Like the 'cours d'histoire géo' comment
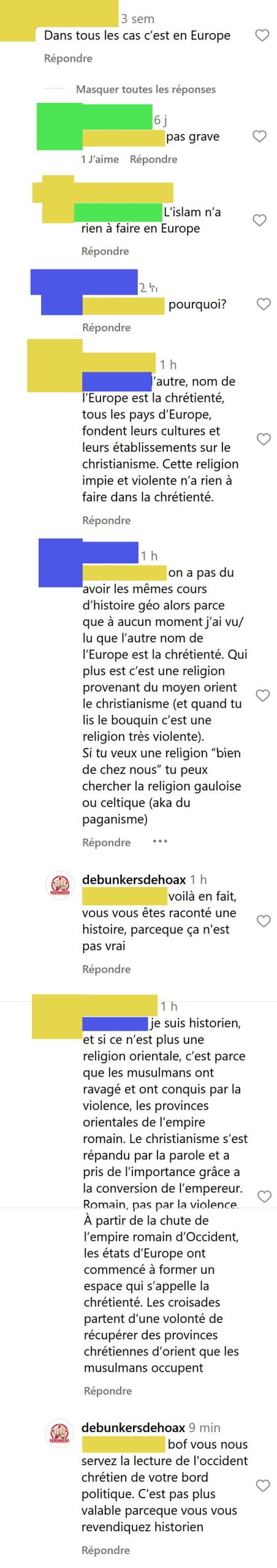The width and height of the screenshot is (277, 1568). coord(263,695)
